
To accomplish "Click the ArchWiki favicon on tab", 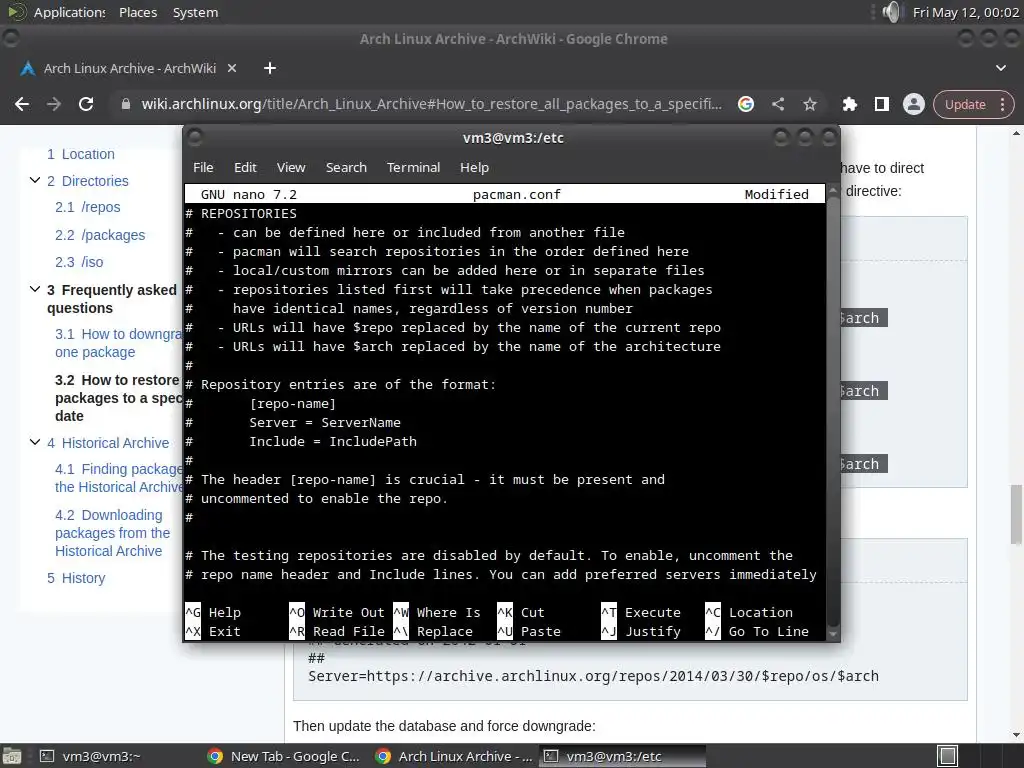I will 28,68.
